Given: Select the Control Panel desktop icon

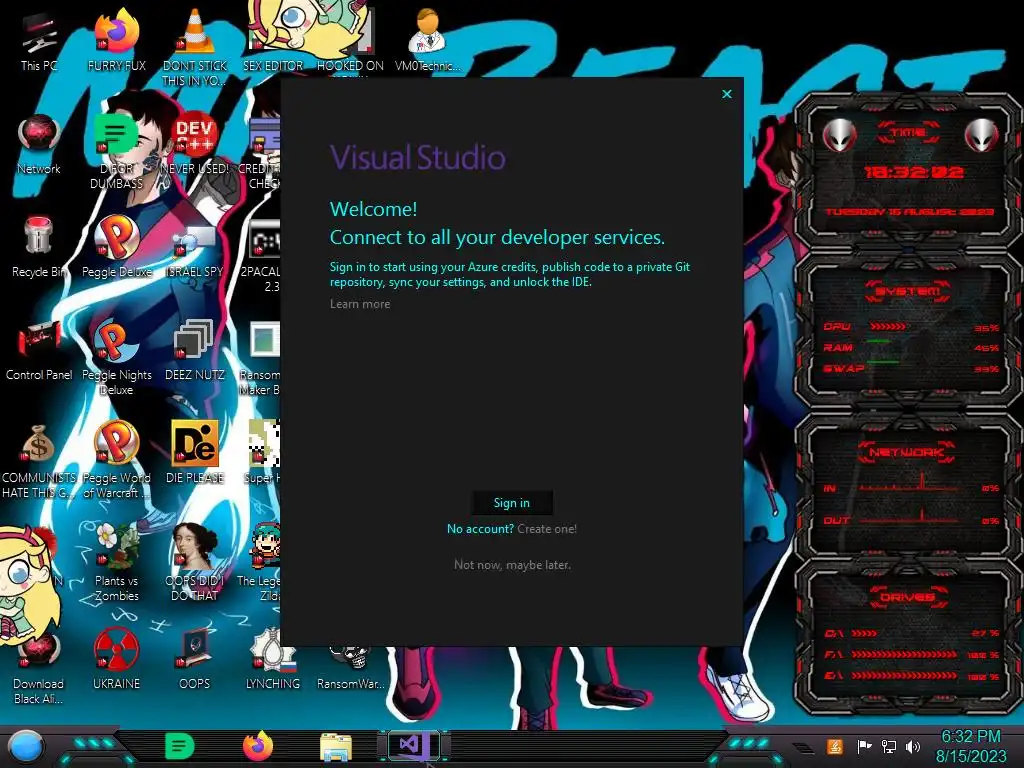Looking at the screenshot, I should click(x=39, y=351).
